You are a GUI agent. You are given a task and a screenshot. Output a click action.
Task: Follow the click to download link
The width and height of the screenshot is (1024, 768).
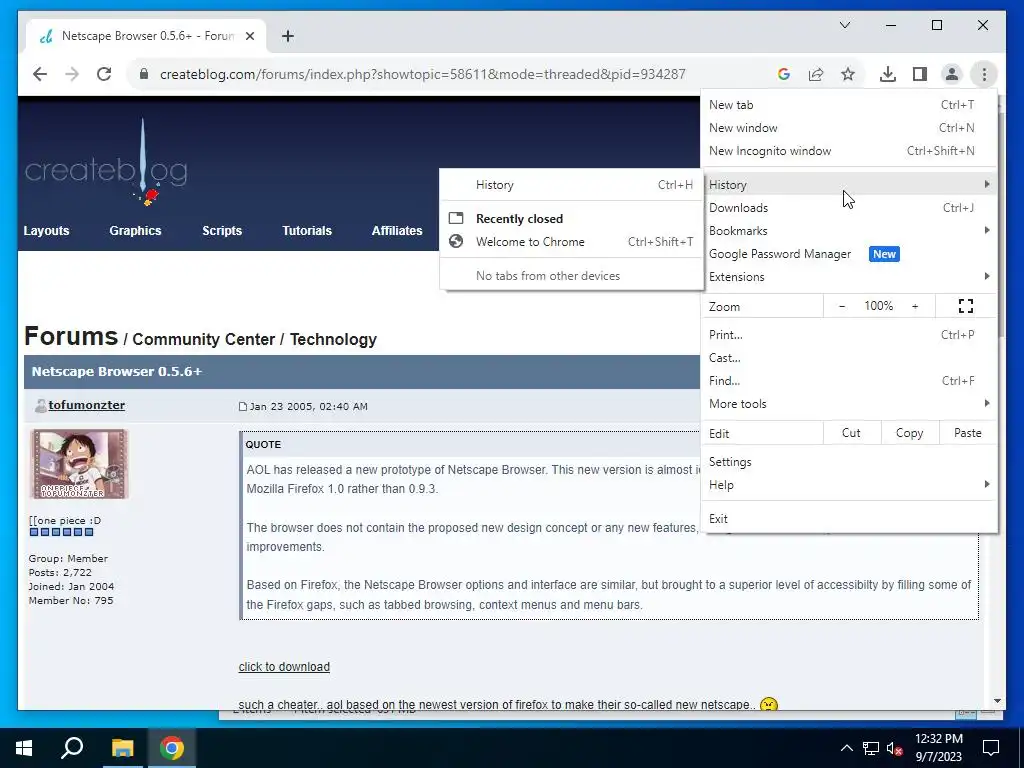284,667
